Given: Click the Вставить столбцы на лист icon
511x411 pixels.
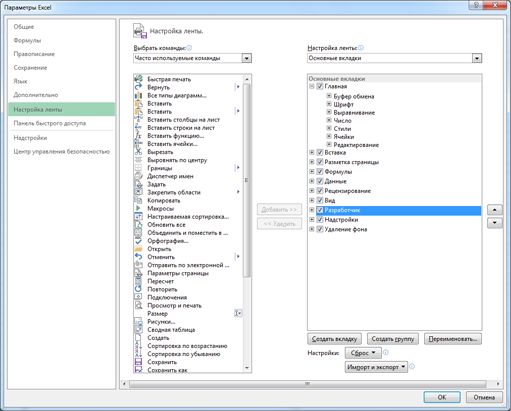Looking at the screenshot, I should pos(138,119).
